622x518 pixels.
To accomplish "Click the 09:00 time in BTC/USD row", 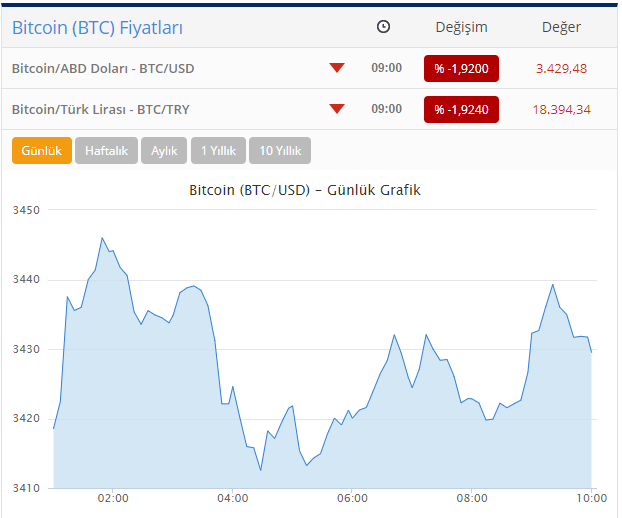I will (x=386, y=68).
